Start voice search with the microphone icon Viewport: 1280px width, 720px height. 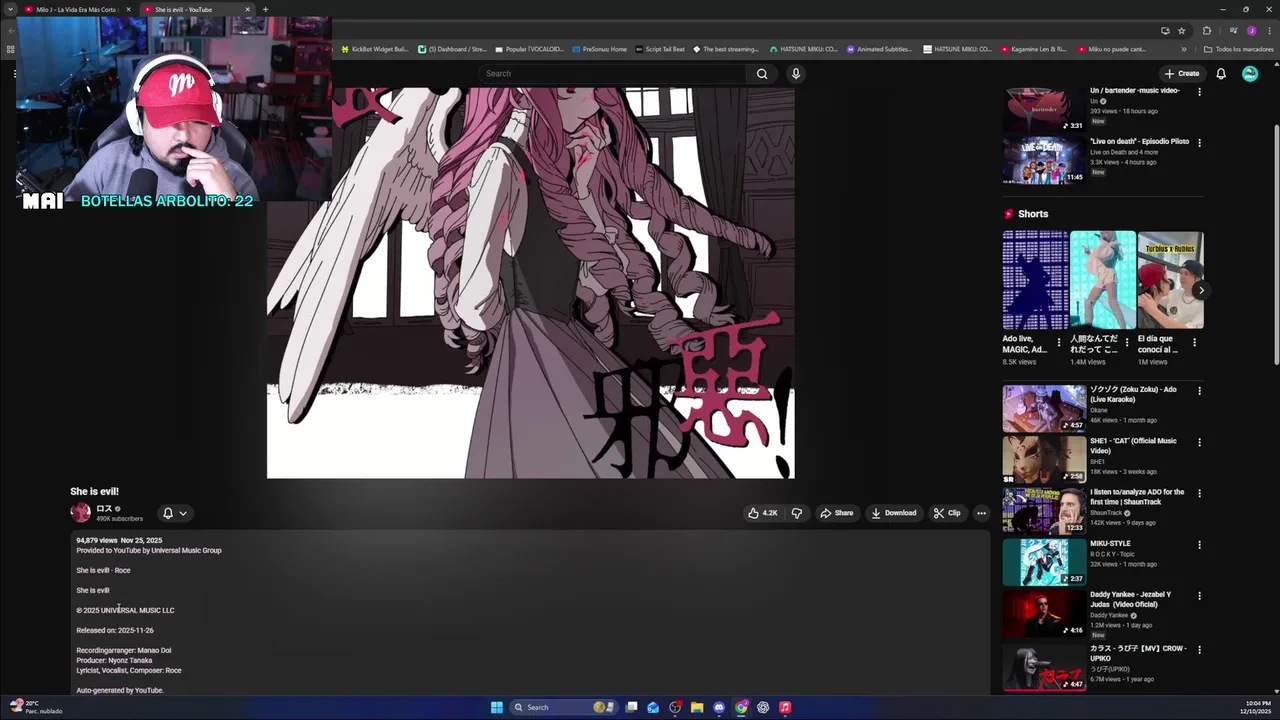pyautogui.click(x=796, y=73)
